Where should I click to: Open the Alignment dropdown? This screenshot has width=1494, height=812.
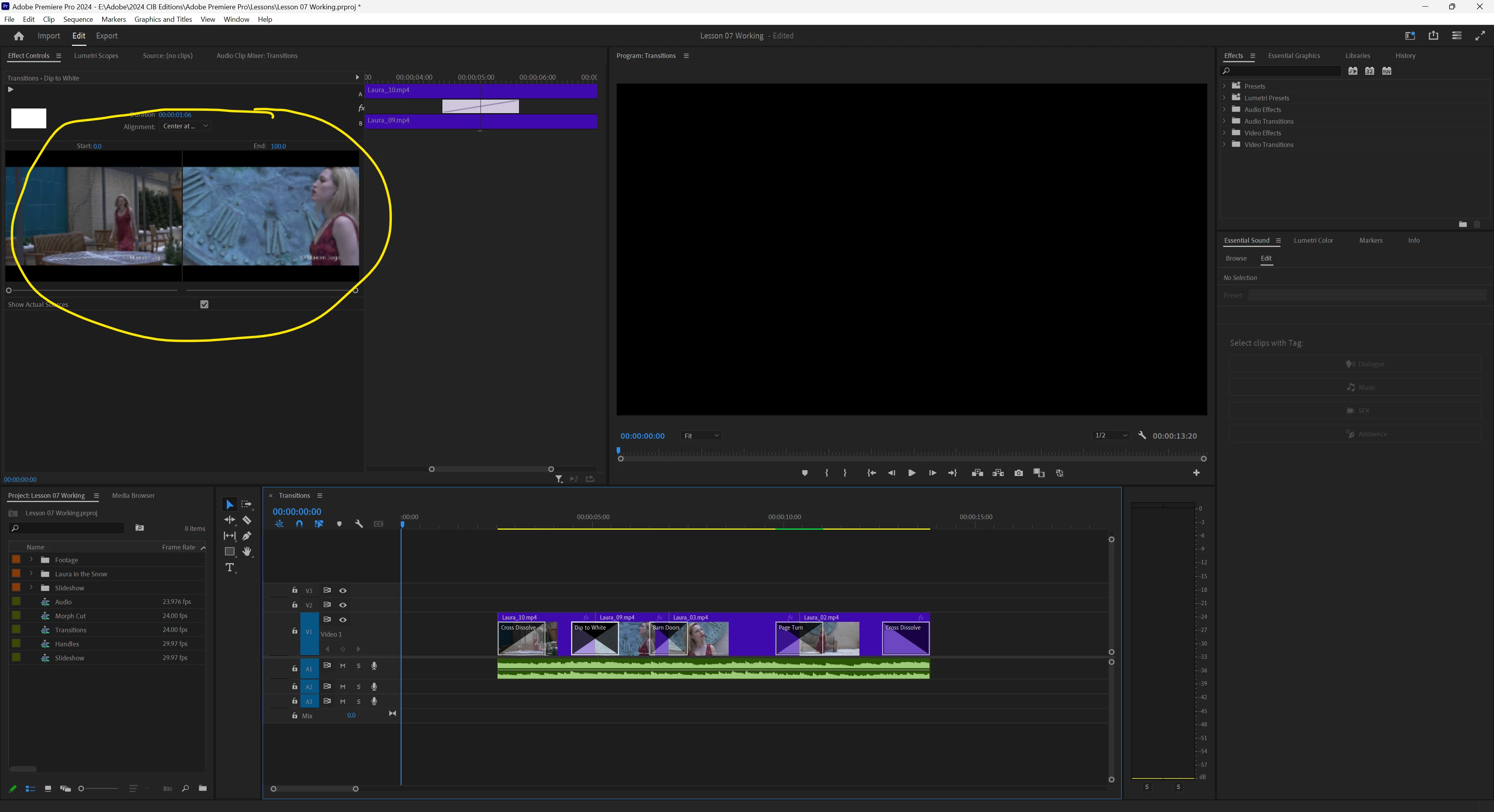[x=185, y=126]
